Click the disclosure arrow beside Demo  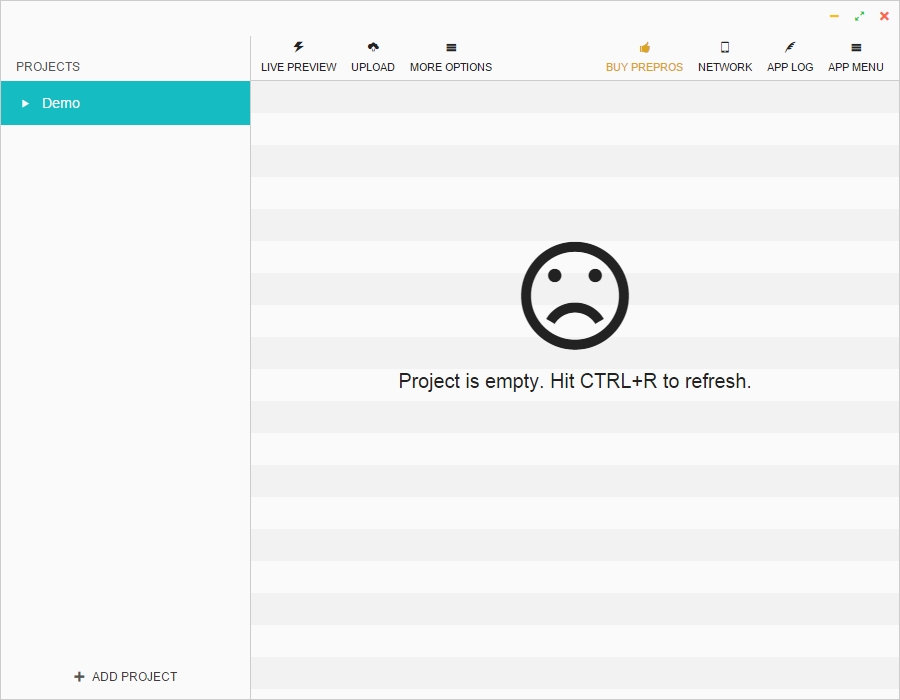click(26, 103)
